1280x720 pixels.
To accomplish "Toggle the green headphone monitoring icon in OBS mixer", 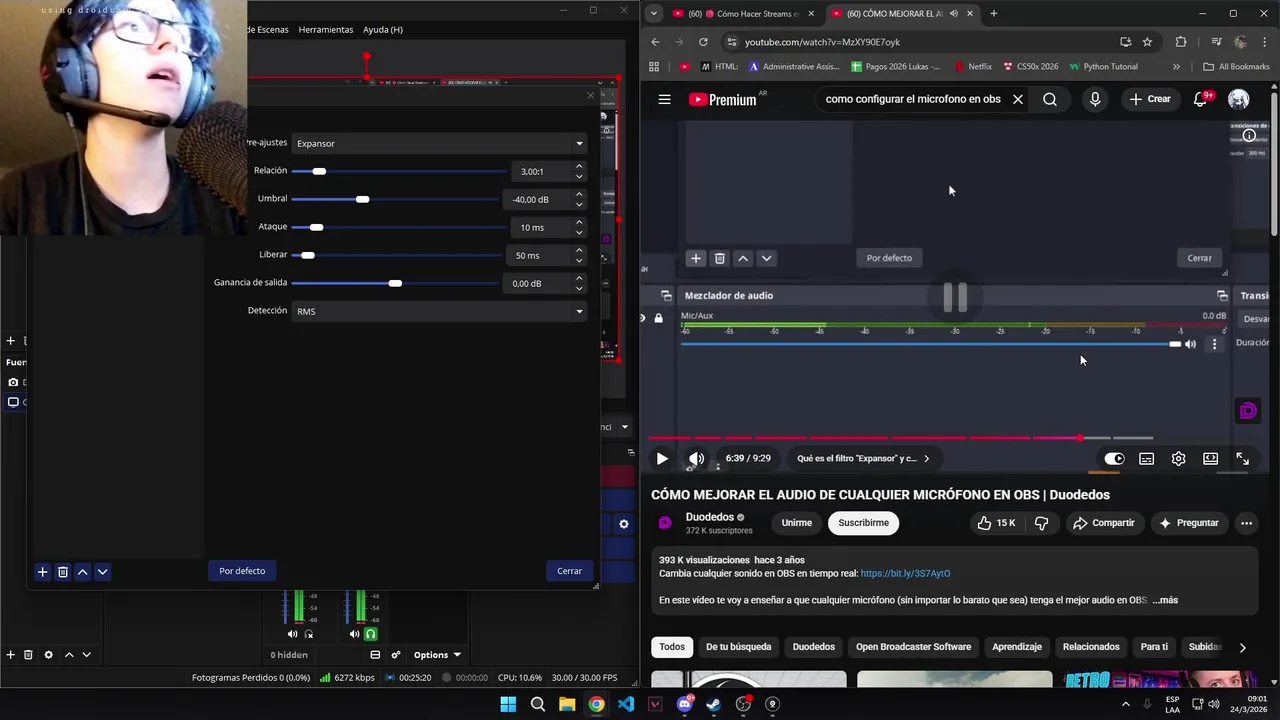I will click(x=370, y=634).
